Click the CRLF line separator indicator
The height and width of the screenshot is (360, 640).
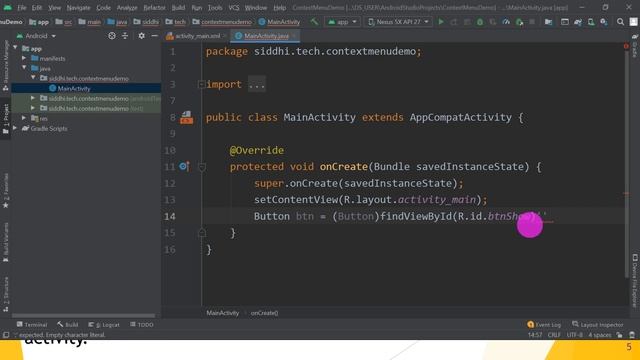554,335
